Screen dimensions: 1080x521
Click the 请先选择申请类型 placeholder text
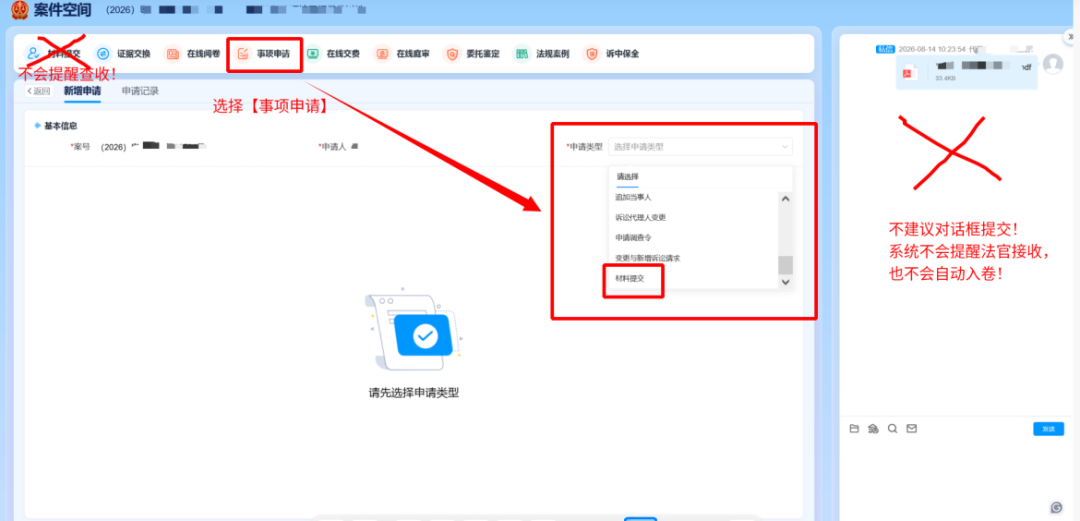click(414, 393)
